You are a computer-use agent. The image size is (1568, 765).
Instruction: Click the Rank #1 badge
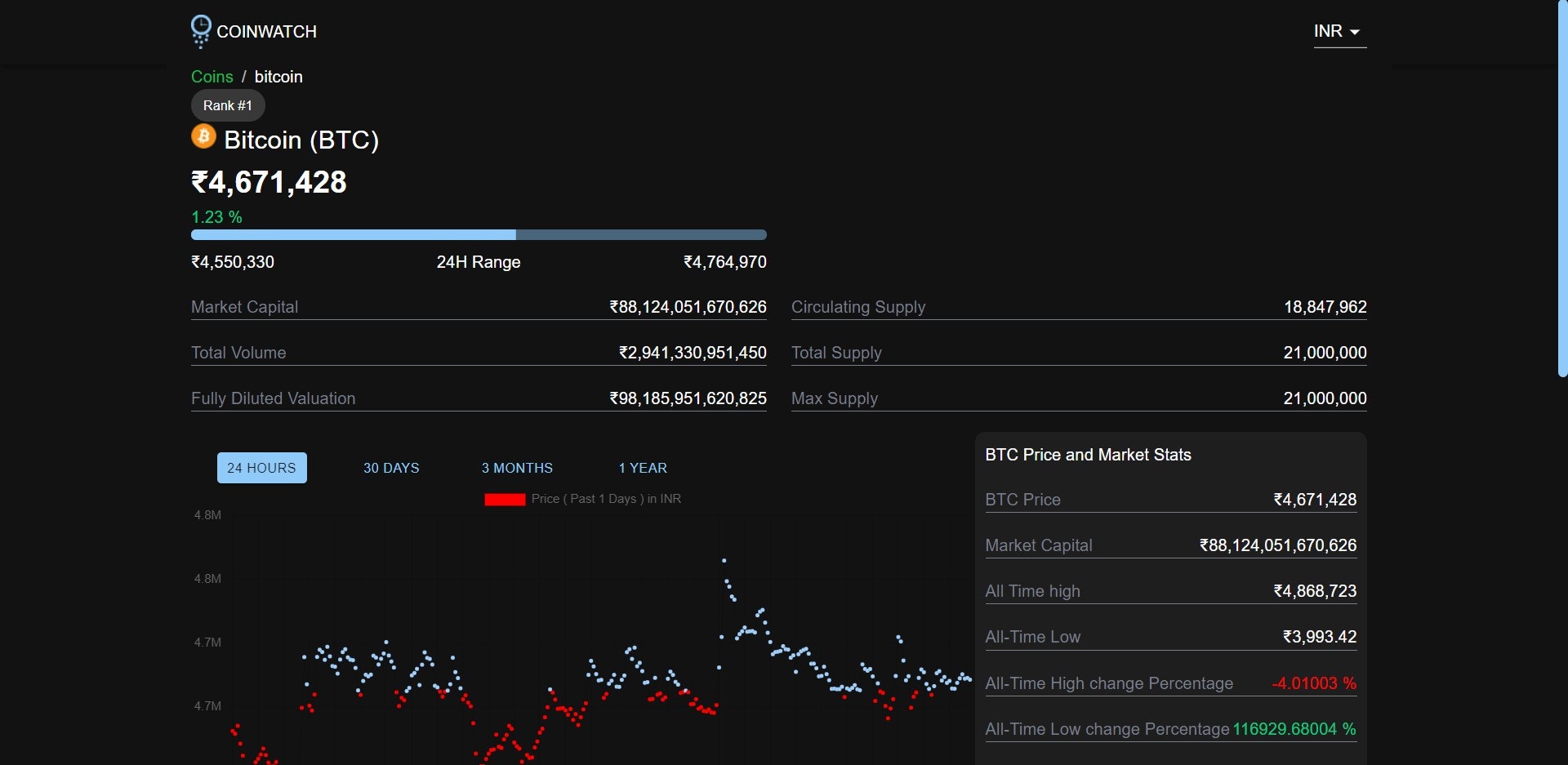tap(228, 105)
